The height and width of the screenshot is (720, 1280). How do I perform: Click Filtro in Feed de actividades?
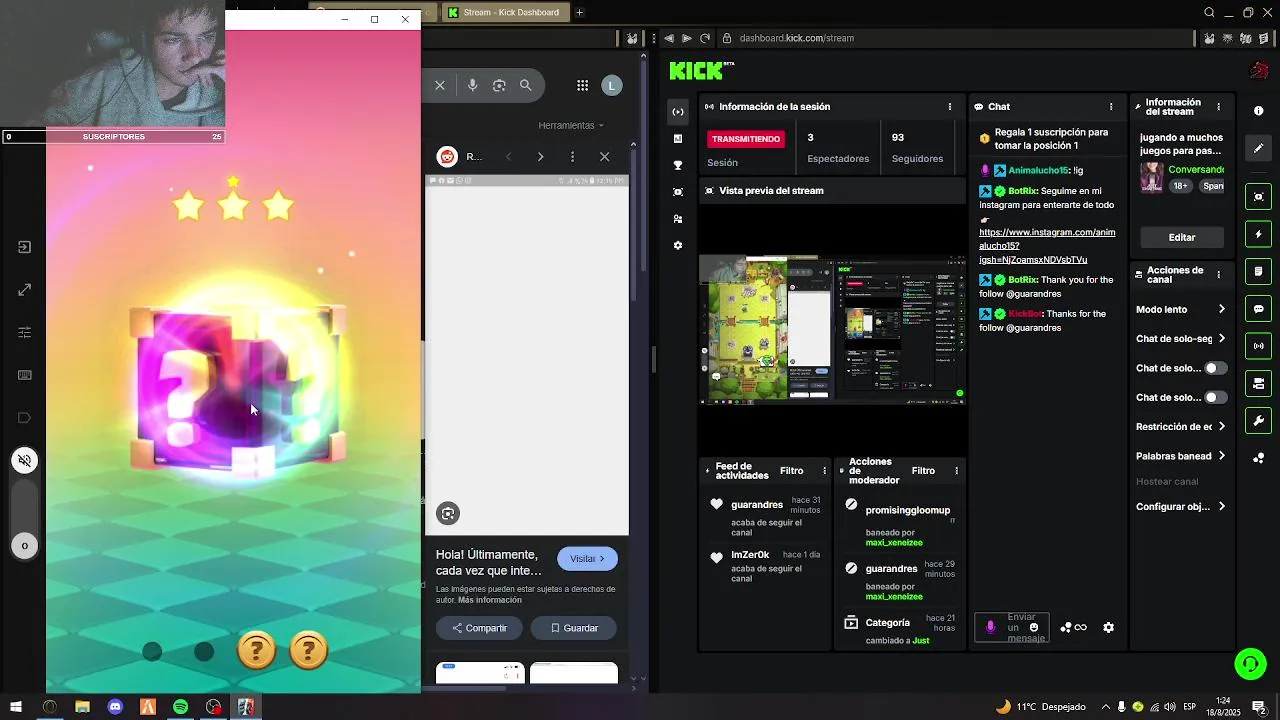[x=791, y=471]
